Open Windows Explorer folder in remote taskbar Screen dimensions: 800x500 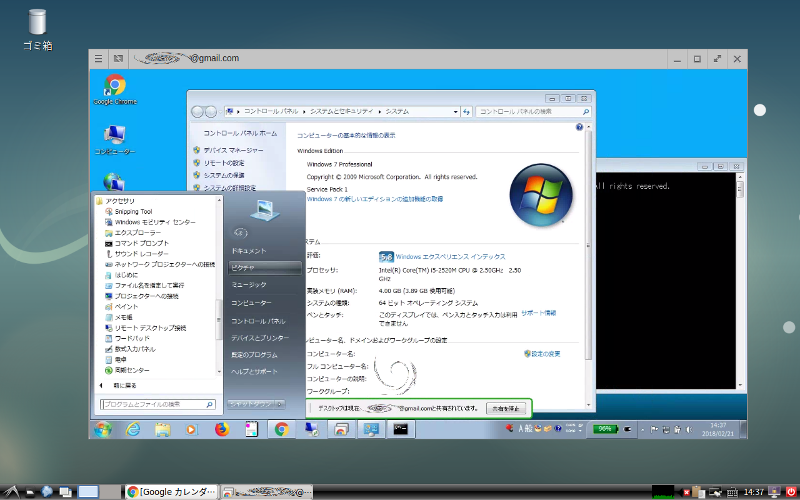(x=162, y=430)
